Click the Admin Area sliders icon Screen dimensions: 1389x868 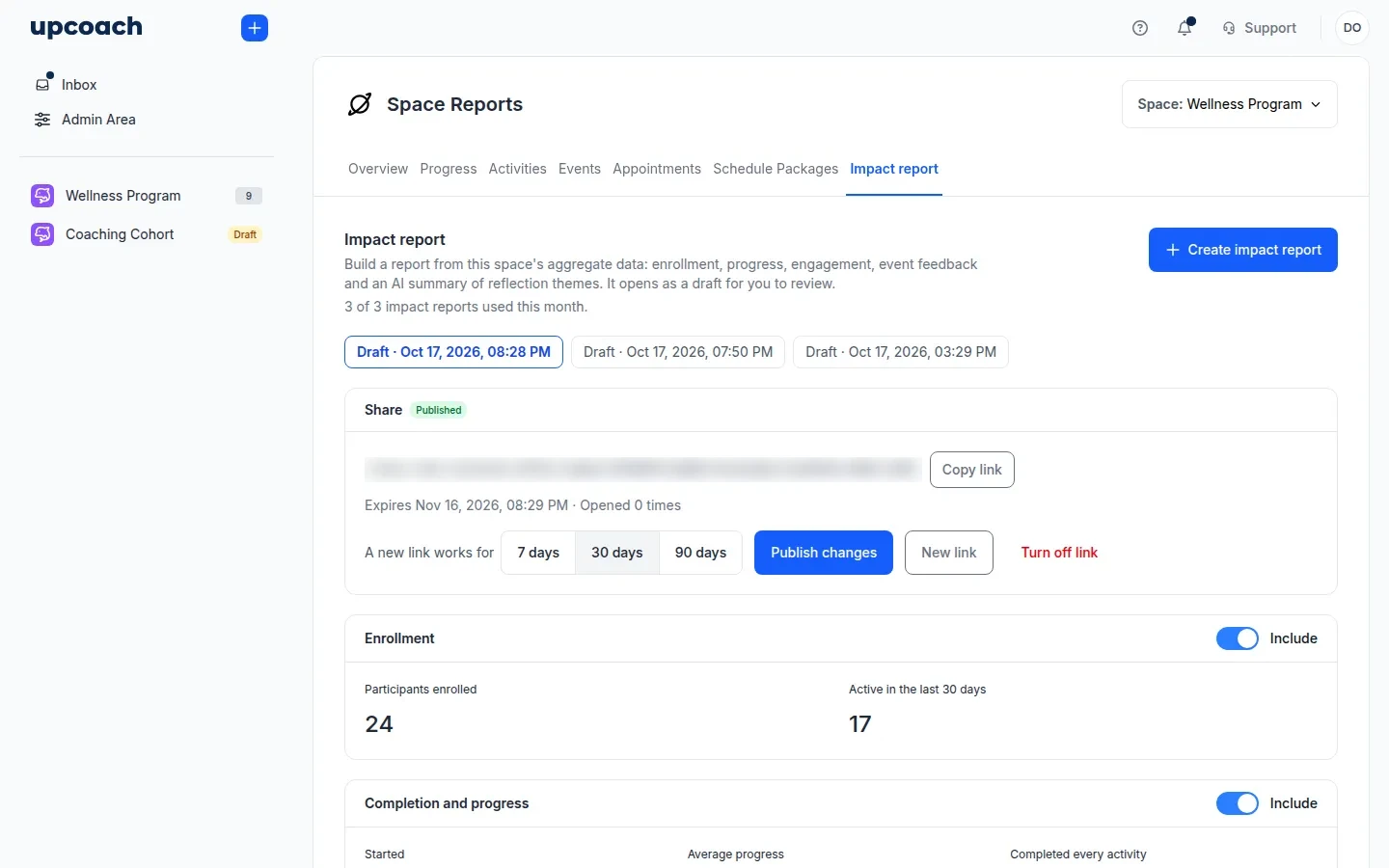pos(42,120)
